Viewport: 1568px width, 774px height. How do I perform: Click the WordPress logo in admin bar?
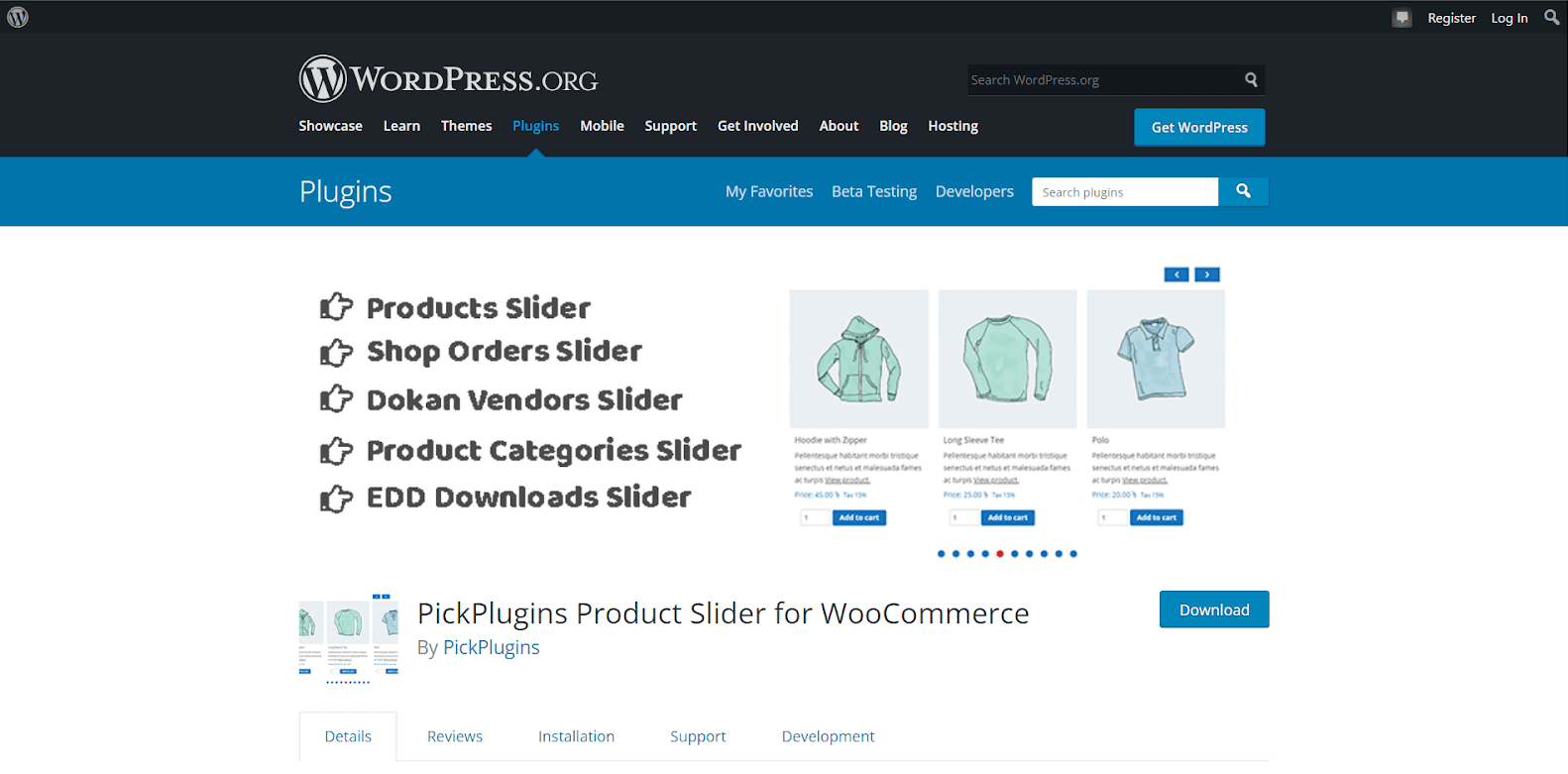[18, 17]
